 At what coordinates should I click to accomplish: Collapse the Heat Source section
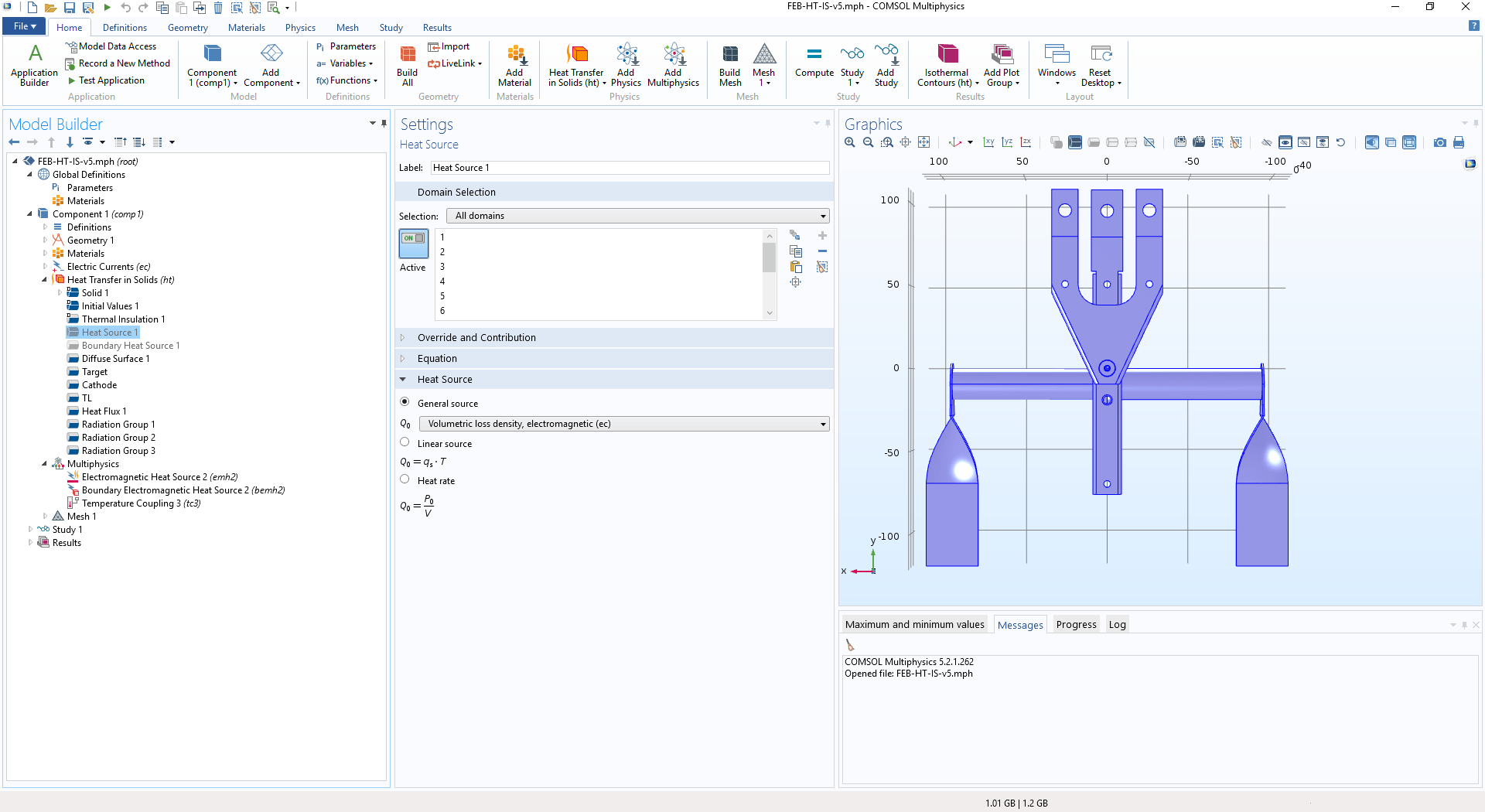(403, 380)
